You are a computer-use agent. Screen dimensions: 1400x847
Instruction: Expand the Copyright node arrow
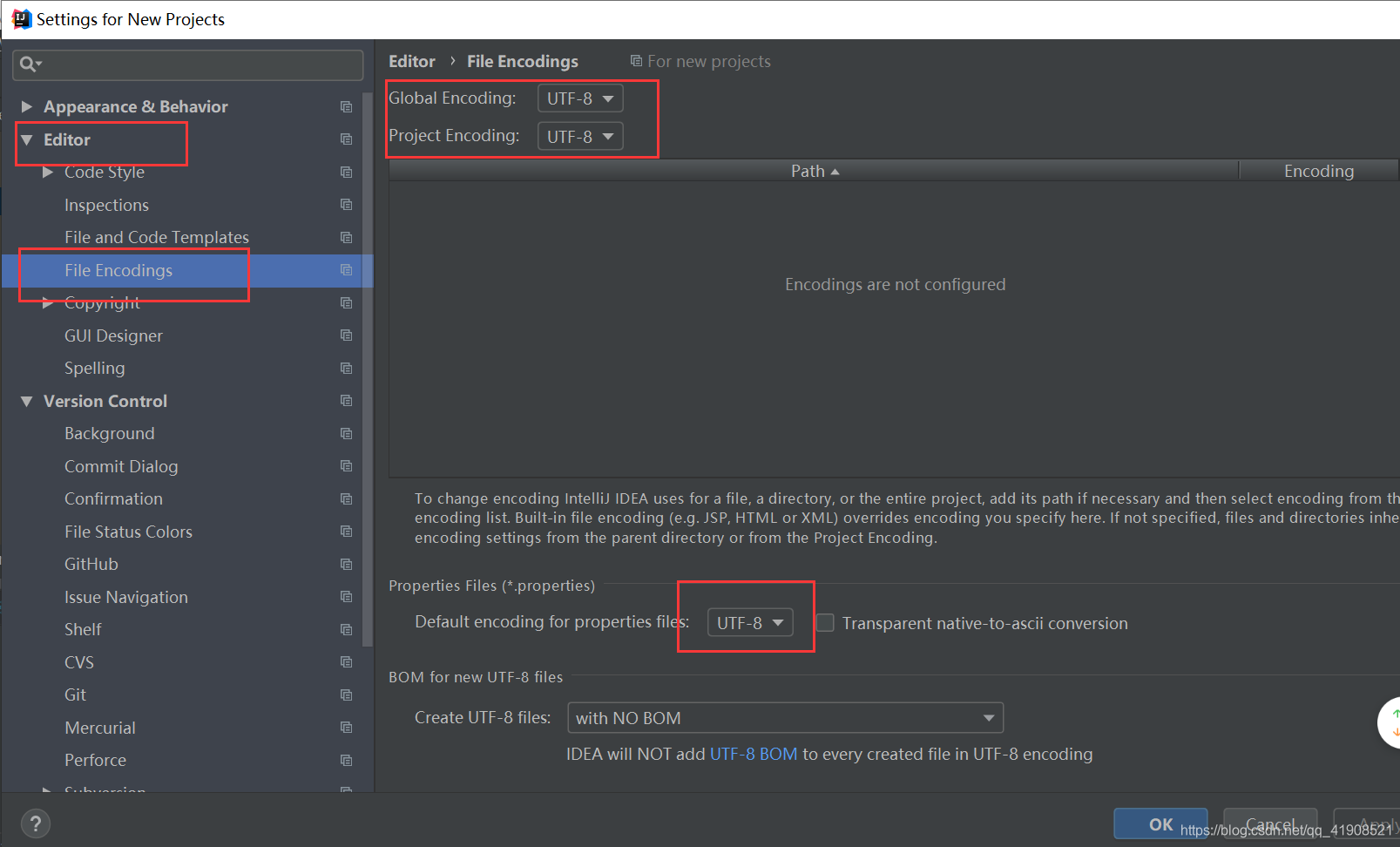(47, 302)
